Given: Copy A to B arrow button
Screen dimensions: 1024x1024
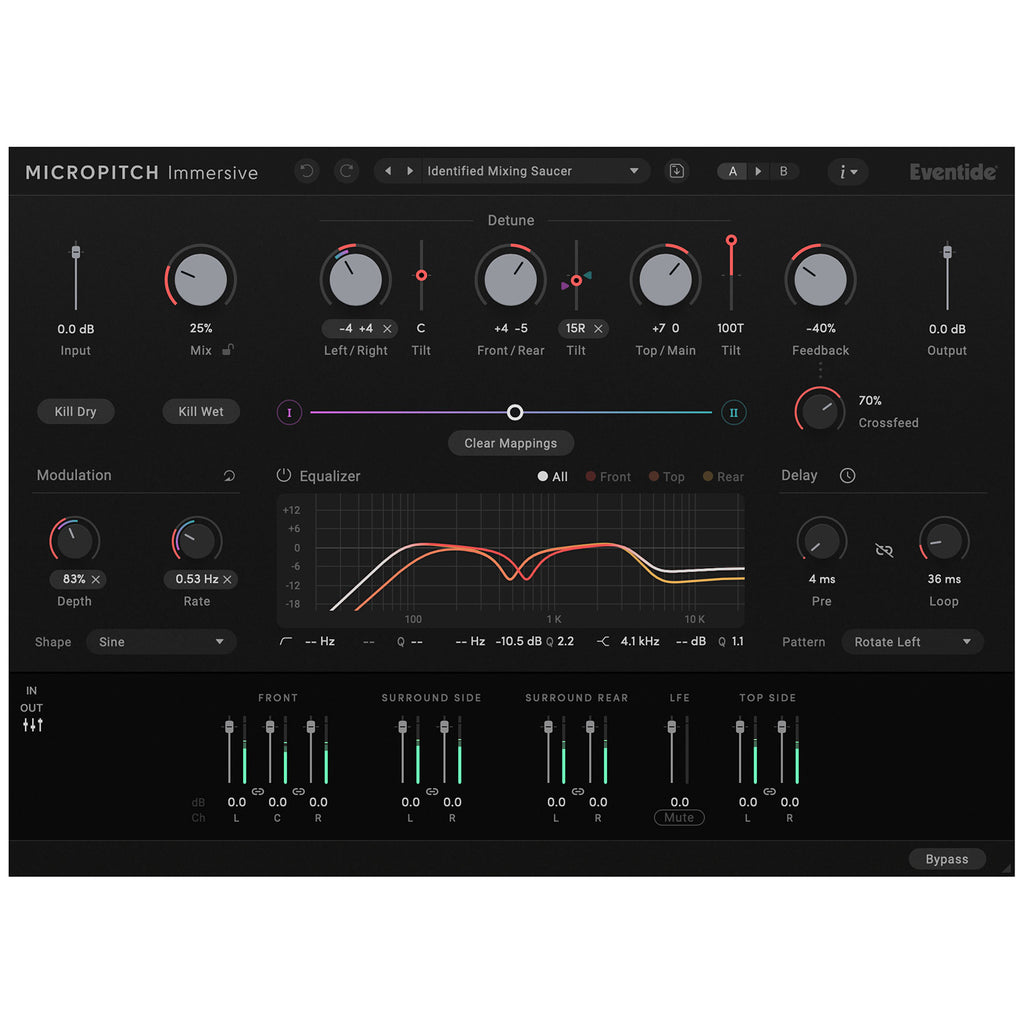Looking at the screenshot, I should [758, 171].
